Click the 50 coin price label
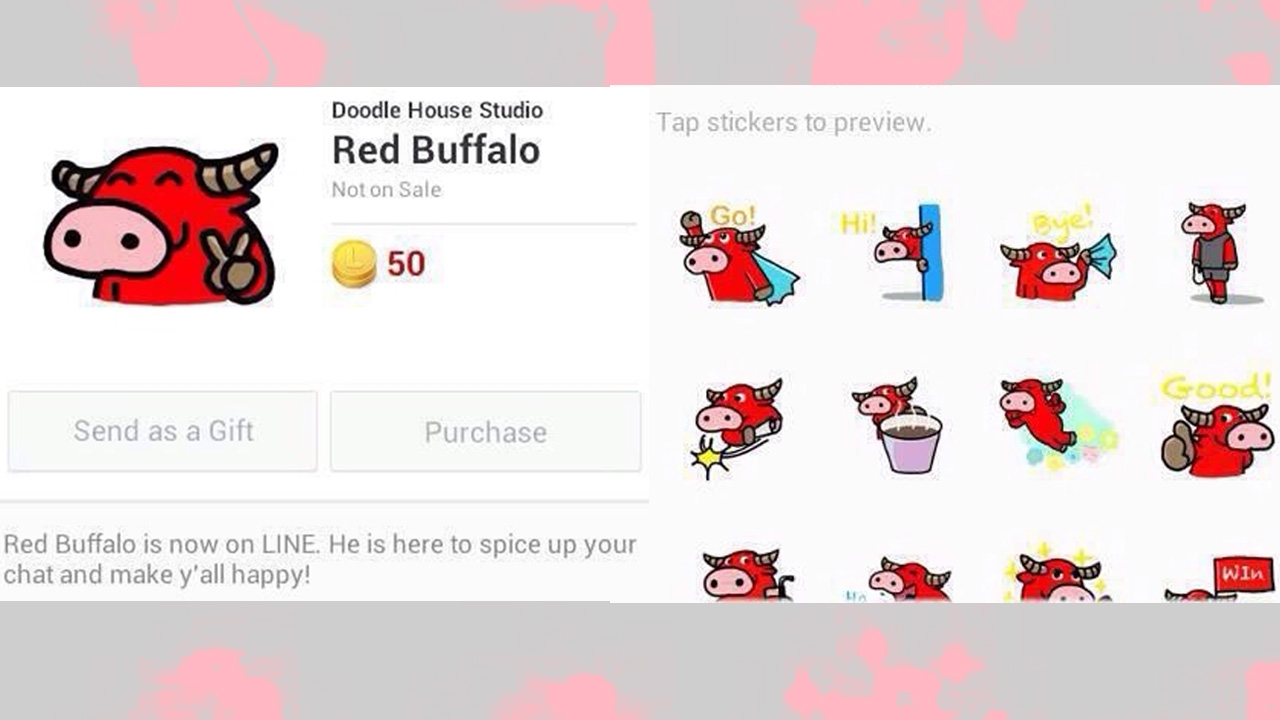 (406, 264)
